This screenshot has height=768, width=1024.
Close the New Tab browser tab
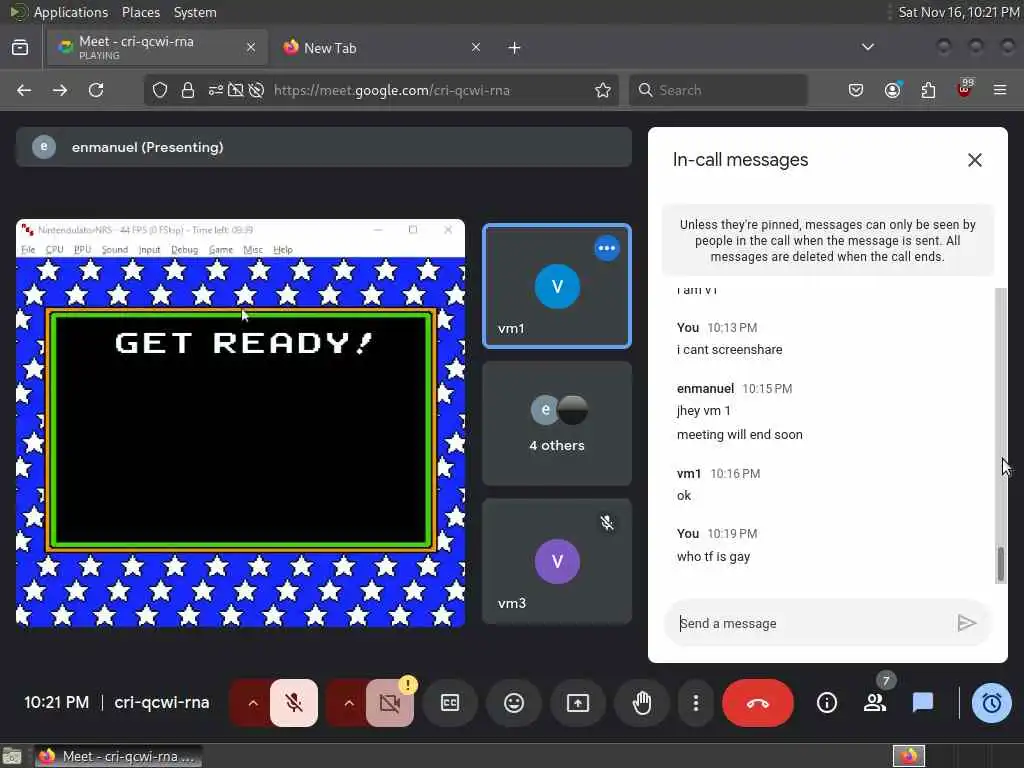[475, 47]
